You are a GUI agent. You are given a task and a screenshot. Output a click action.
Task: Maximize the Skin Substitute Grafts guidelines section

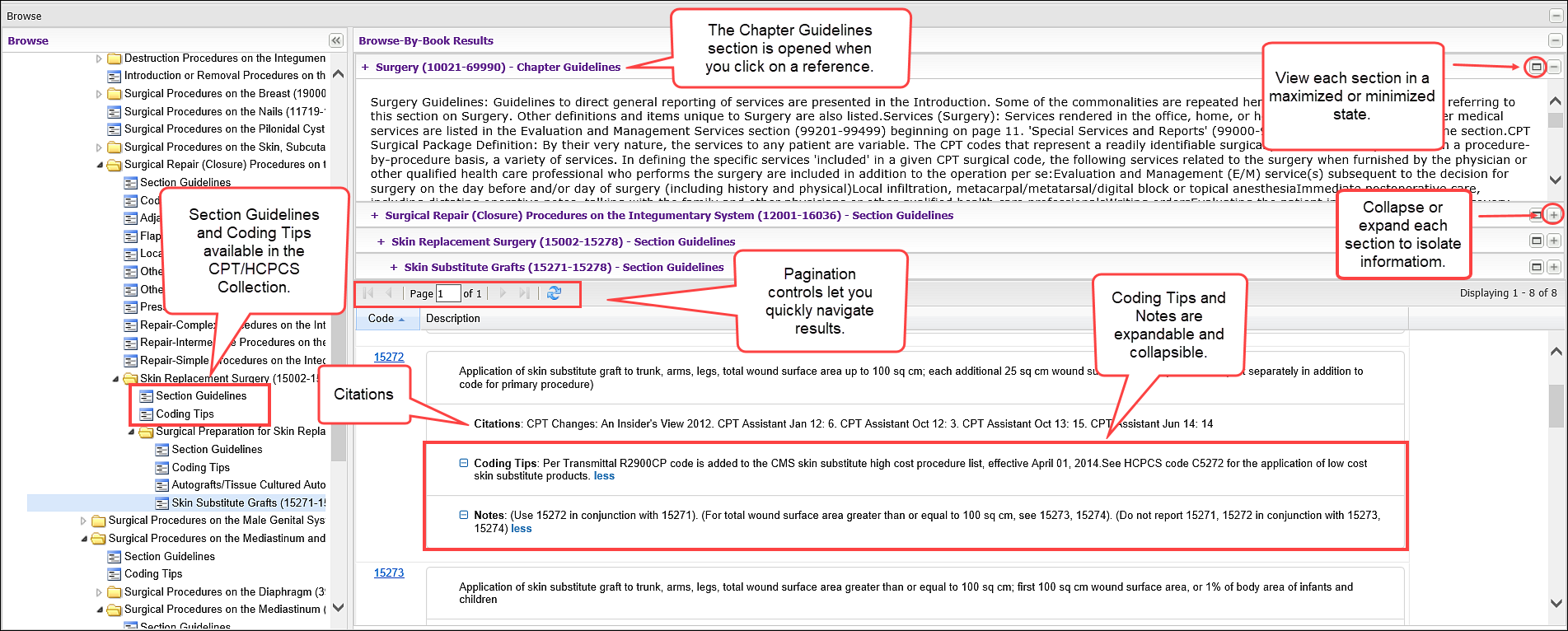1536,267
